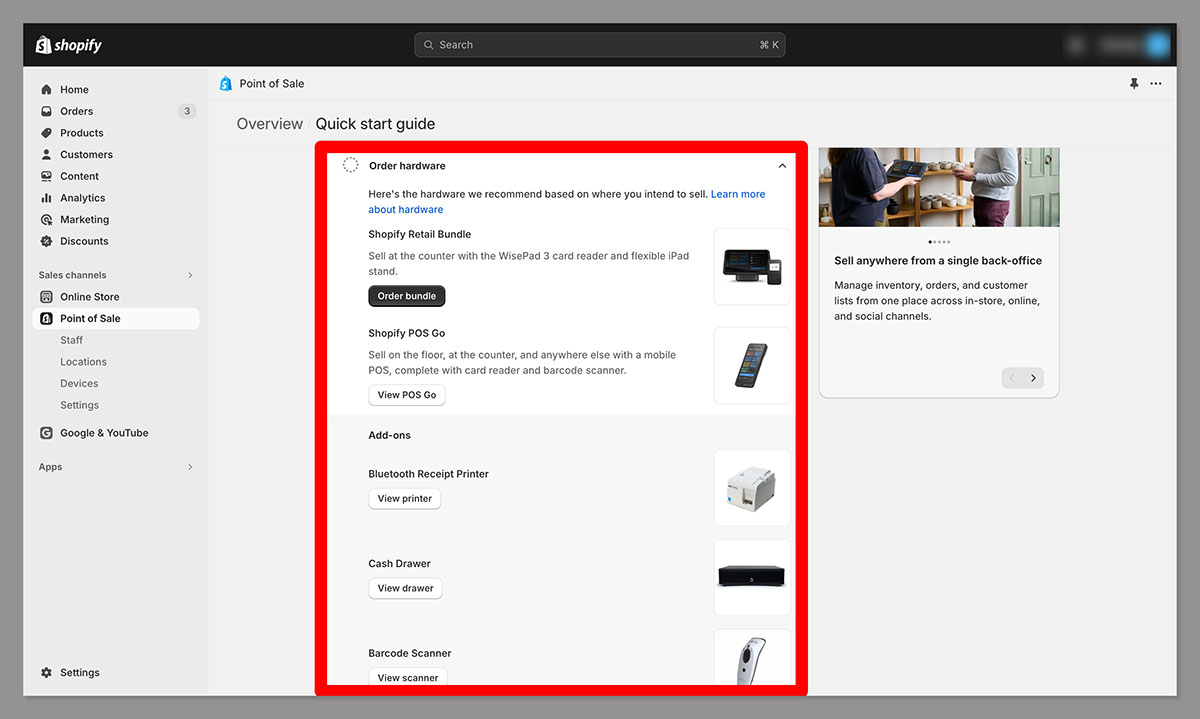The height and width of the screenshot is (719, 1200).
Task: Select the Quick start guide tab
Action: point(375,124)
